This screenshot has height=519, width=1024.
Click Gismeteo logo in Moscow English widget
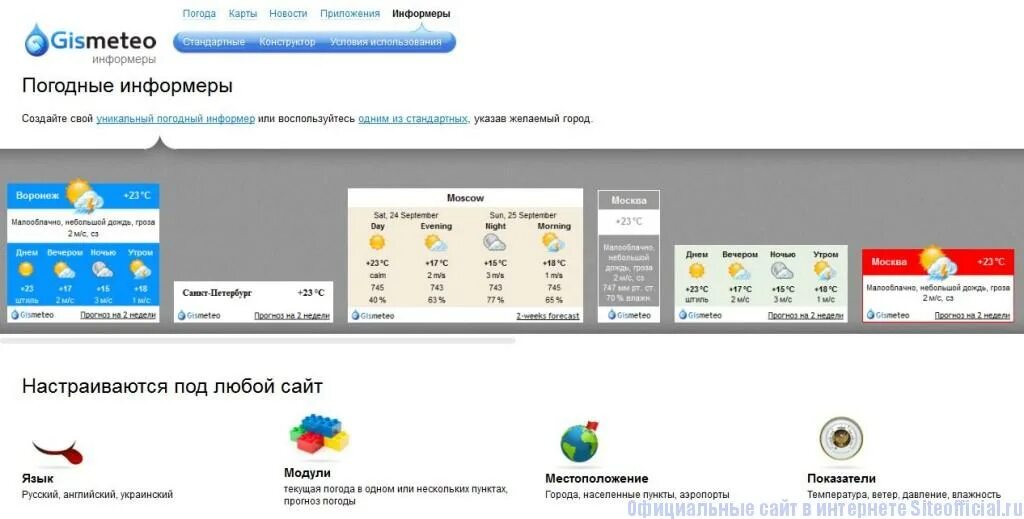(373, 316)
